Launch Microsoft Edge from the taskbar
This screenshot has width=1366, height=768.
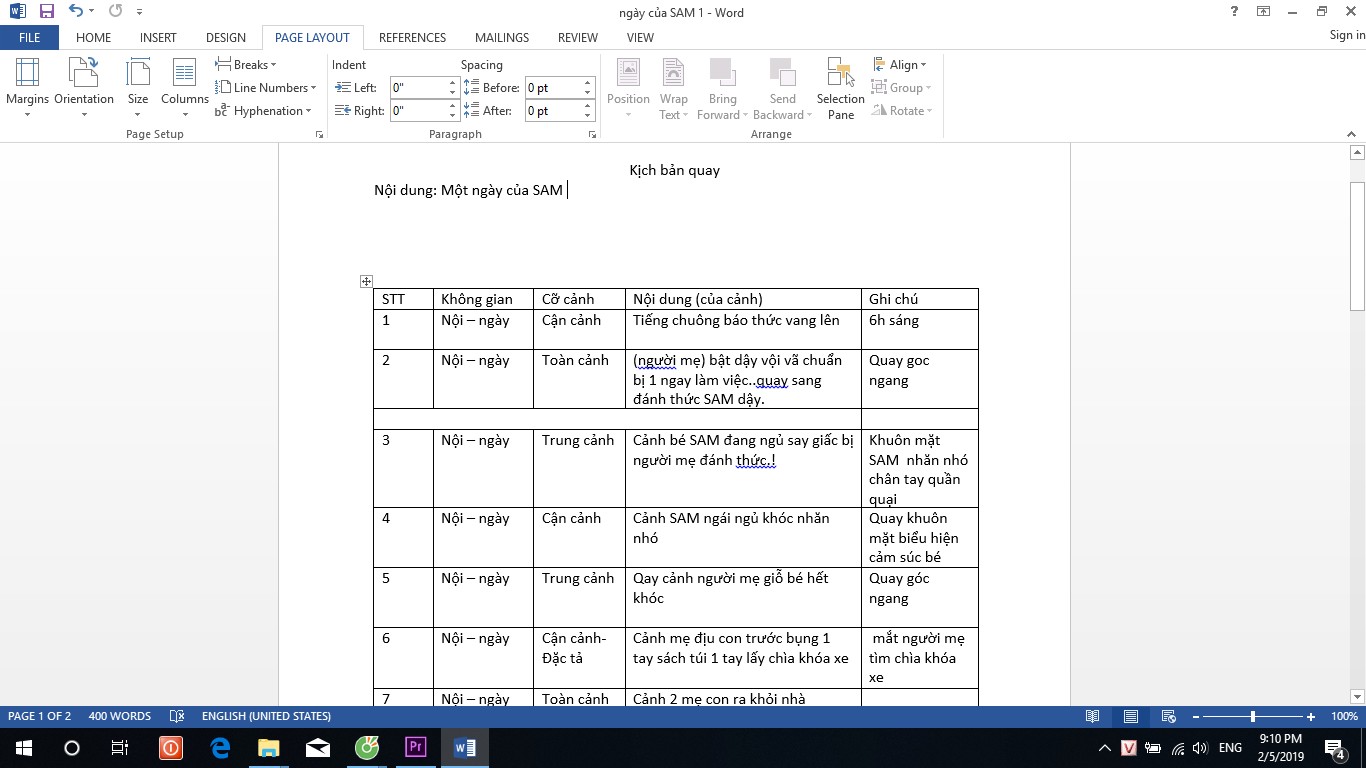(x=220, y=747)
